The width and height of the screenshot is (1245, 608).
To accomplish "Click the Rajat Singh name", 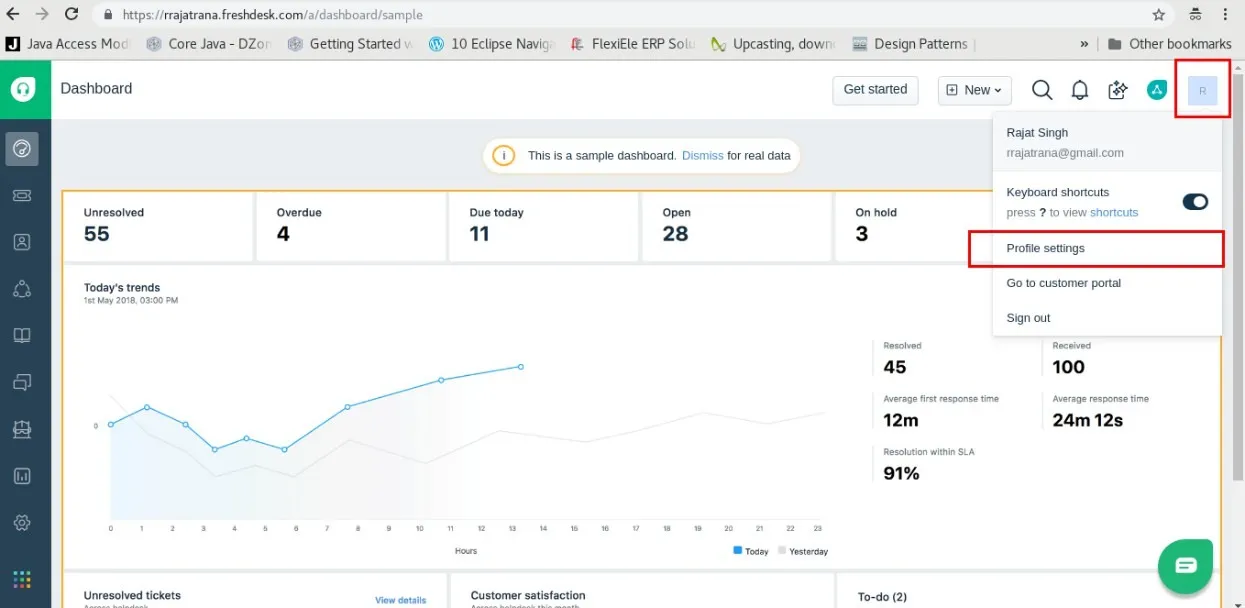I will [1037, 132].
